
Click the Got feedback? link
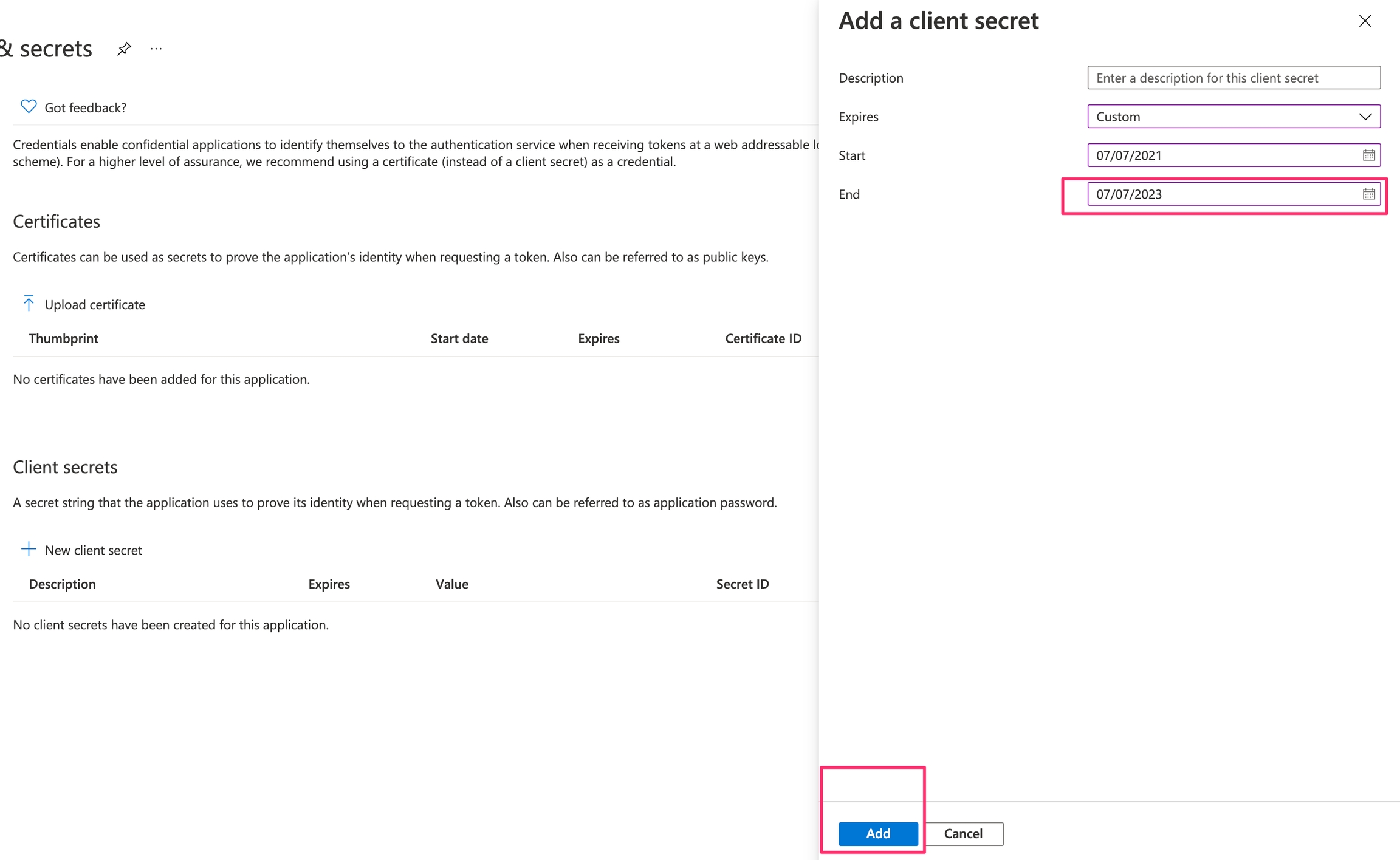86,107
